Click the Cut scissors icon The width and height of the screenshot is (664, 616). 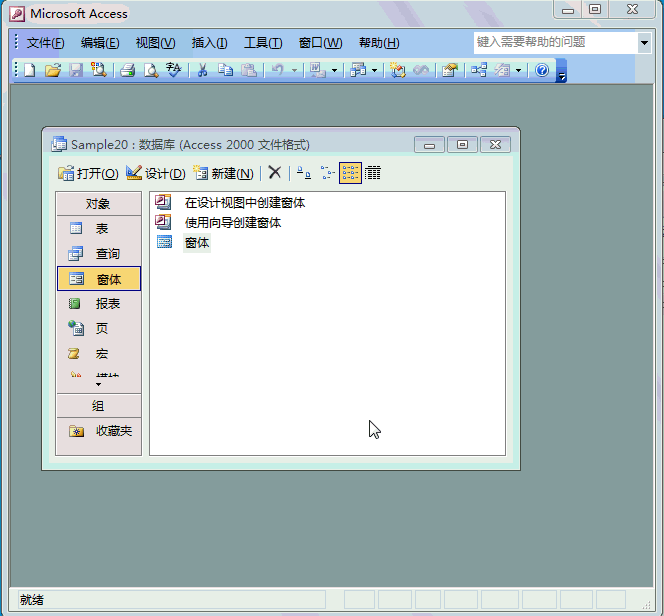202,70
